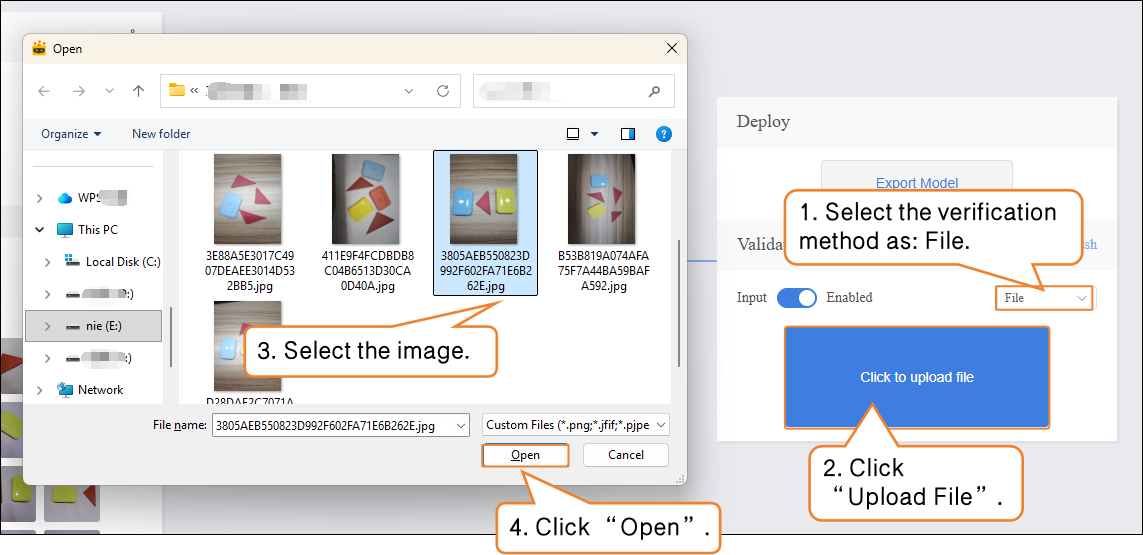Select the 411E9F4FCDBDB8 image thumbnail
The width and height of the screenshot is (1143, 555).
click(366, 200)
